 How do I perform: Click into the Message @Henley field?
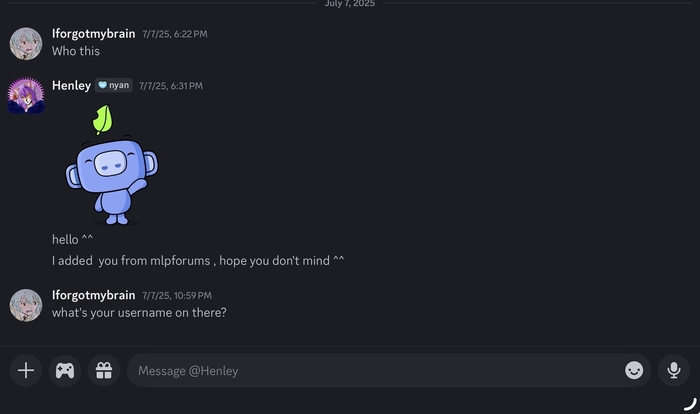coord(375,370)
